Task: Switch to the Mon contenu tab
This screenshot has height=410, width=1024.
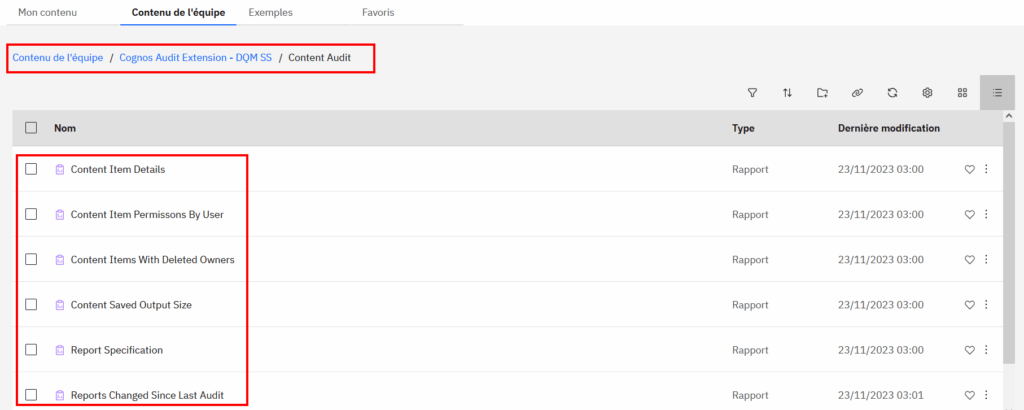Action: (x=48, y=13)
